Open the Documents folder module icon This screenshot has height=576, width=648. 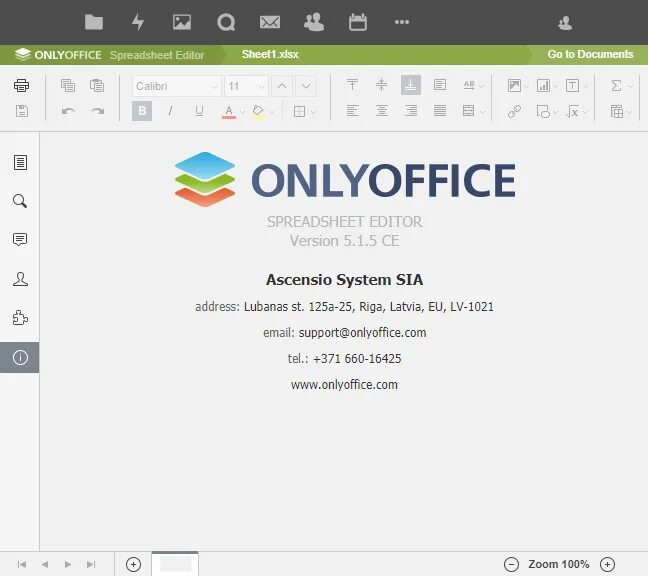click(94, 22)
